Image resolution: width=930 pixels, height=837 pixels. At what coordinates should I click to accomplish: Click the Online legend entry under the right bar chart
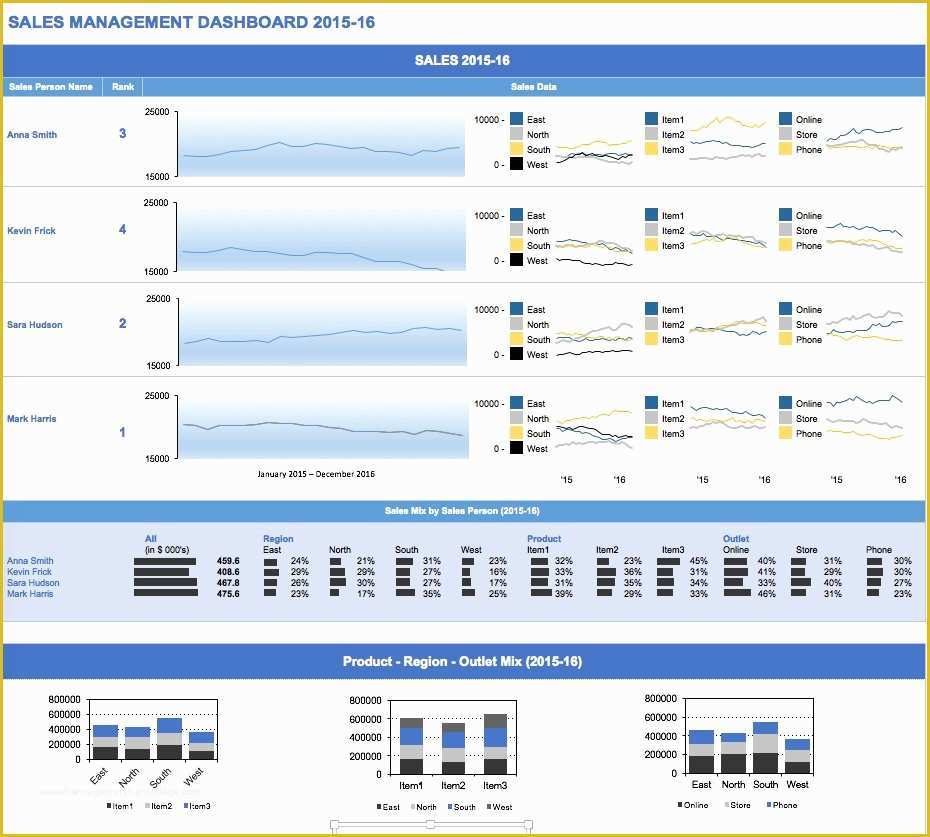click(693, 805)
